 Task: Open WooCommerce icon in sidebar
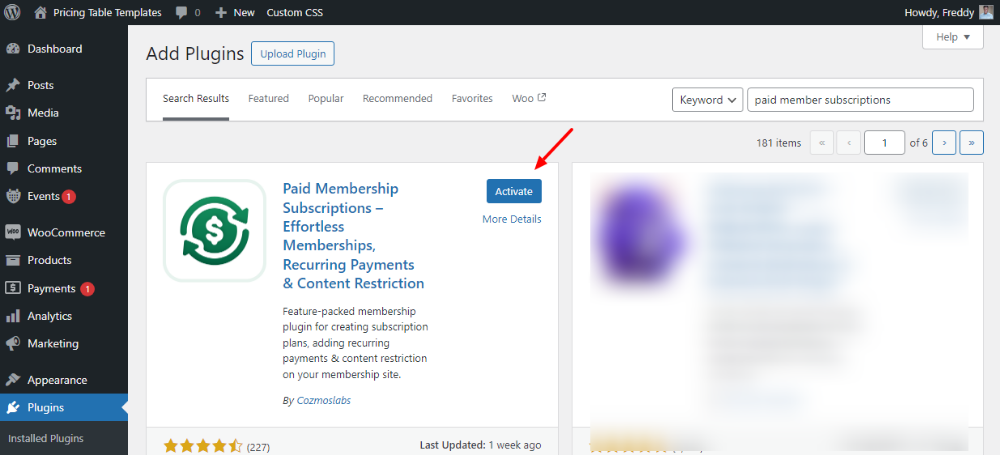[13, 232]
